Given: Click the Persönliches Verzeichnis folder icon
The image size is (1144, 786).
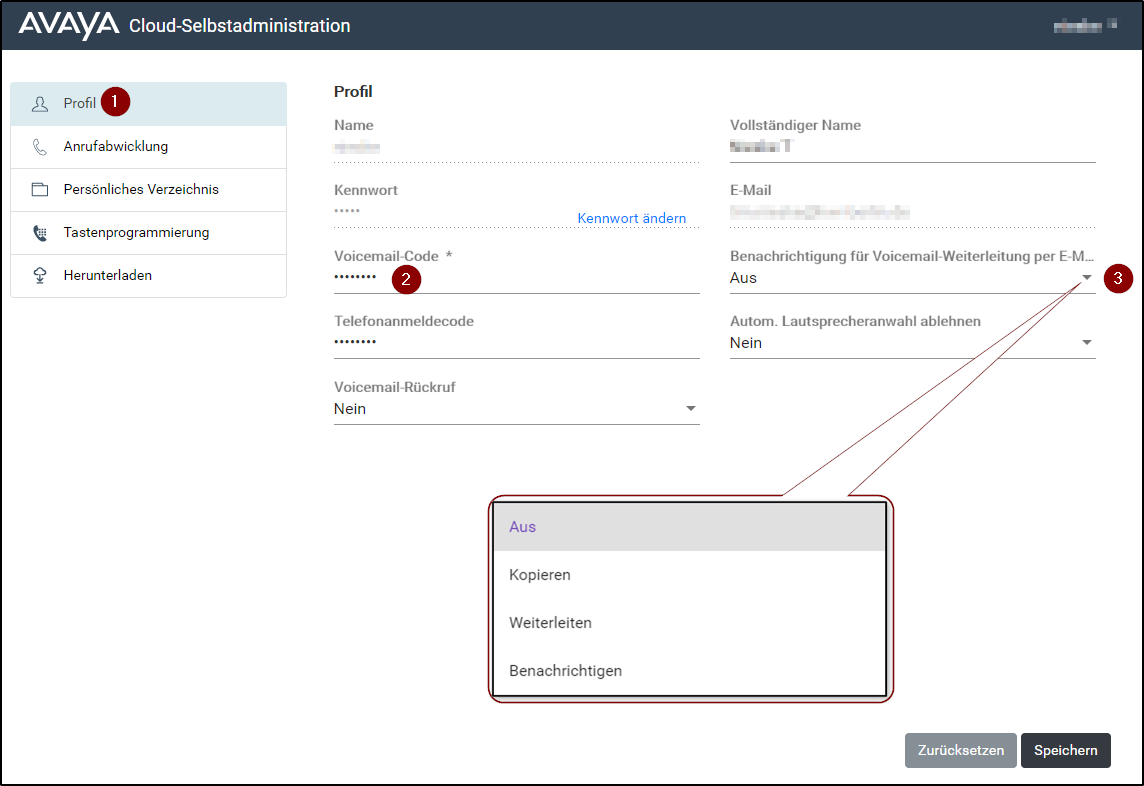Looking at the screenshot, I should [x=40, y=190].
